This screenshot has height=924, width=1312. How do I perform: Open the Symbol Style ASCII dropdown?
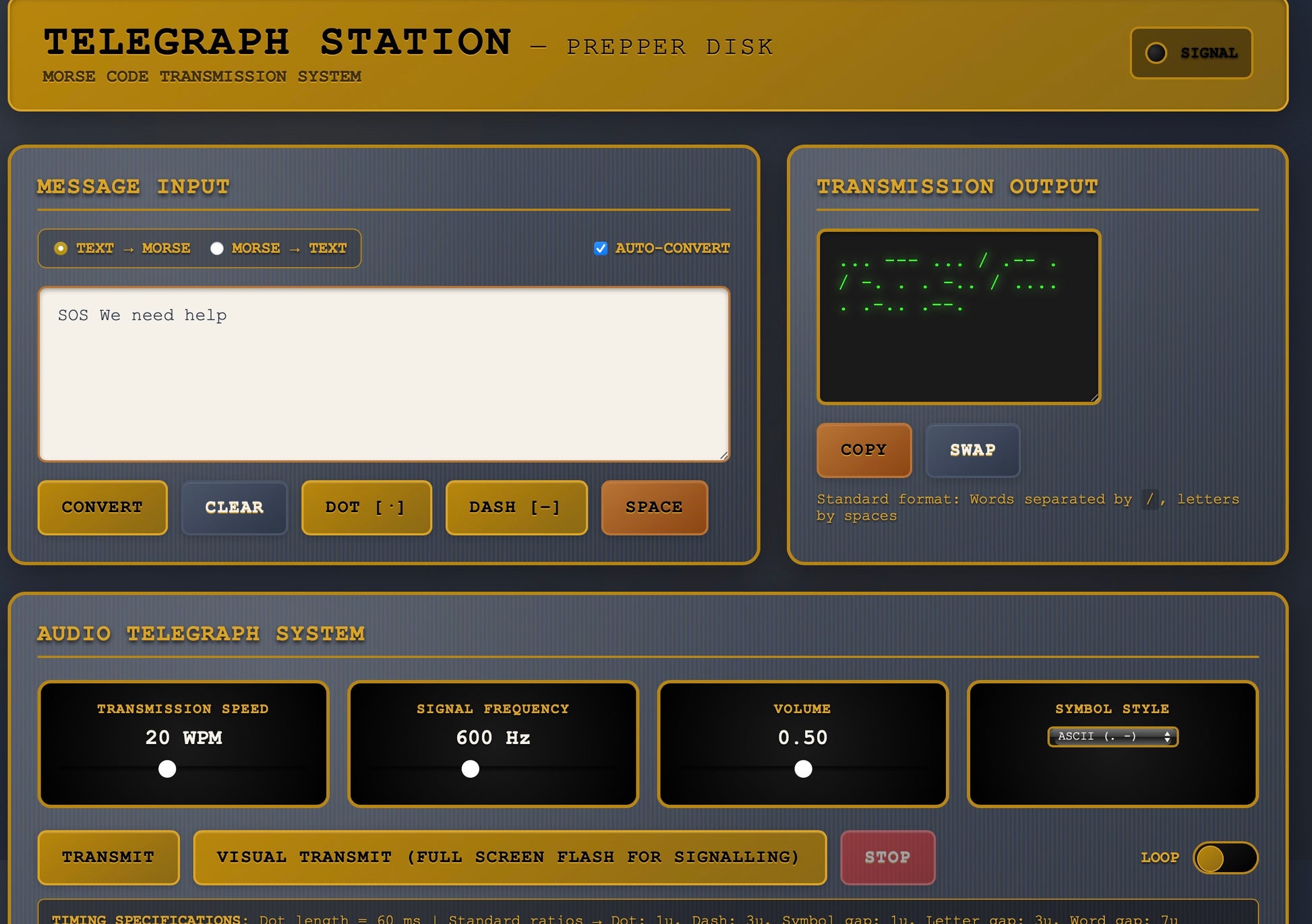(1112, 736)
